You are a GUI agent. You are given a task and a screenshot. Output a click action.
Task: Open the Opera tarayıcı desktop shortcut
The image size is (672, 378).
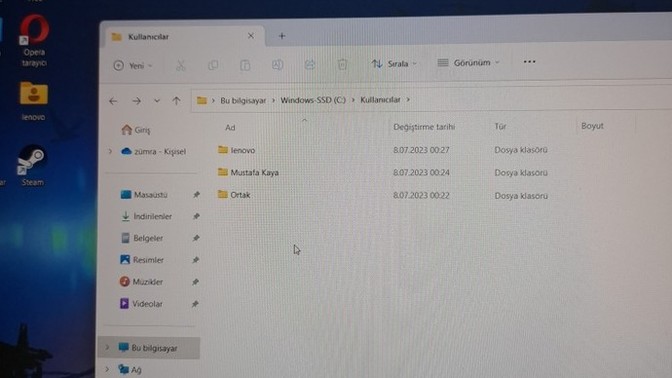point(34,41)
